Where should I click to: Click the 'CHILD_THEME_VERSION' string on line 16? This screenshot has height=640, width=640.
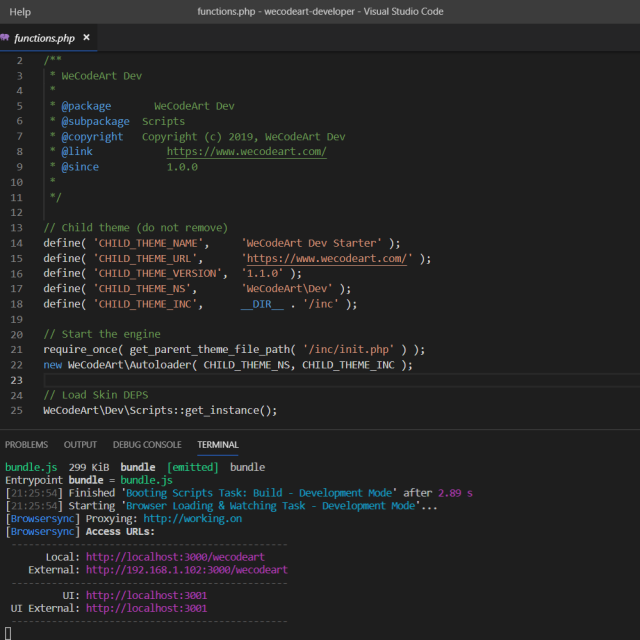tap(158, 273)
